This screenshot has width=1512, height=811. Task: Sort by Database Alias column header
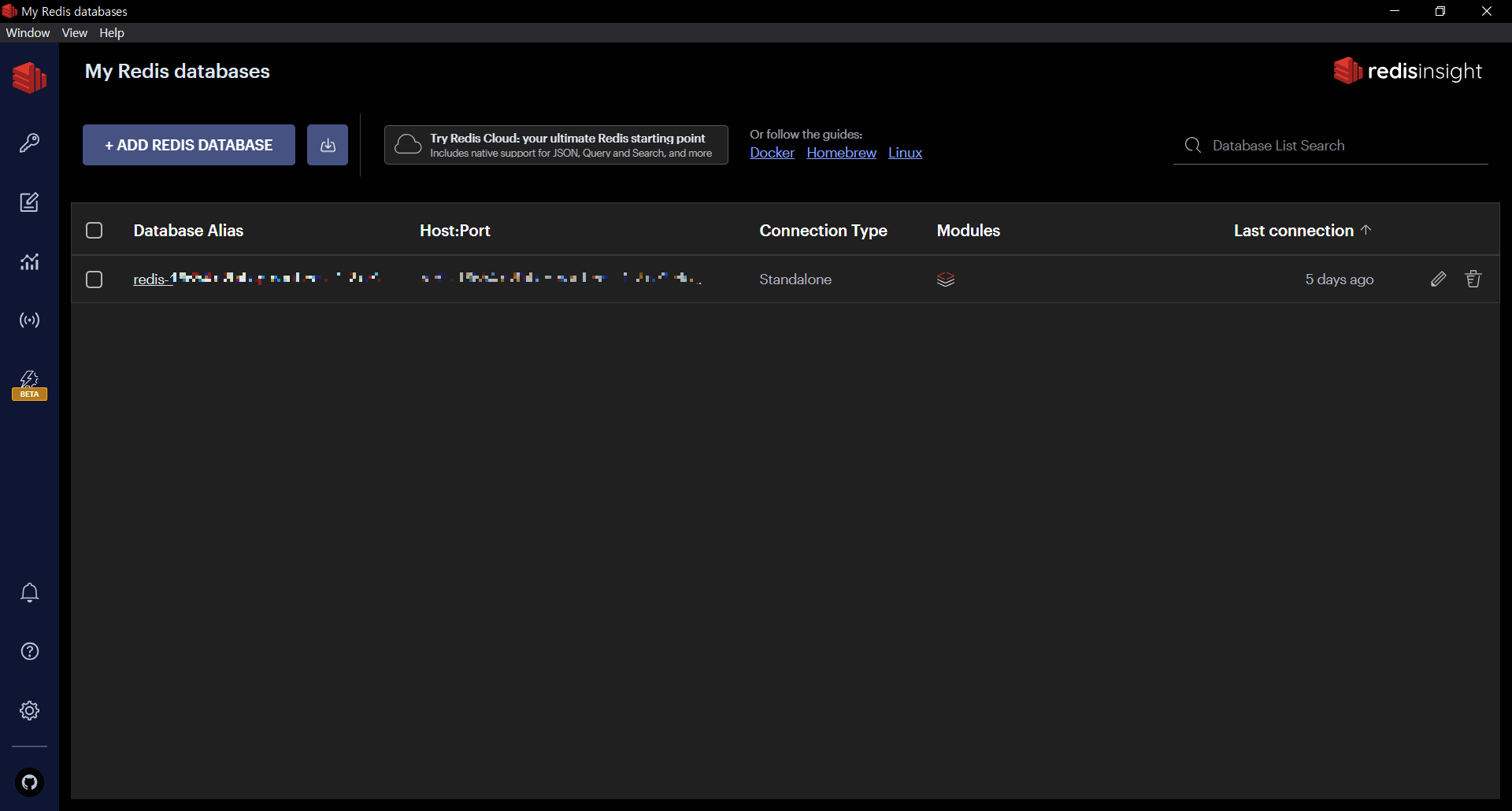click(x=188, y=231)
